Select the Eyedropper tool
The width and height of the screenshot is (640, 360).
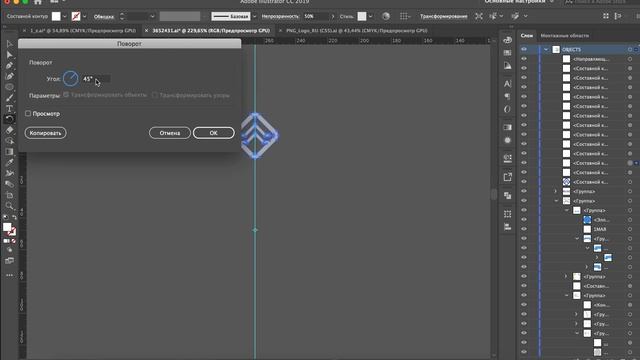pyautogui.click(x=9, y=162)
